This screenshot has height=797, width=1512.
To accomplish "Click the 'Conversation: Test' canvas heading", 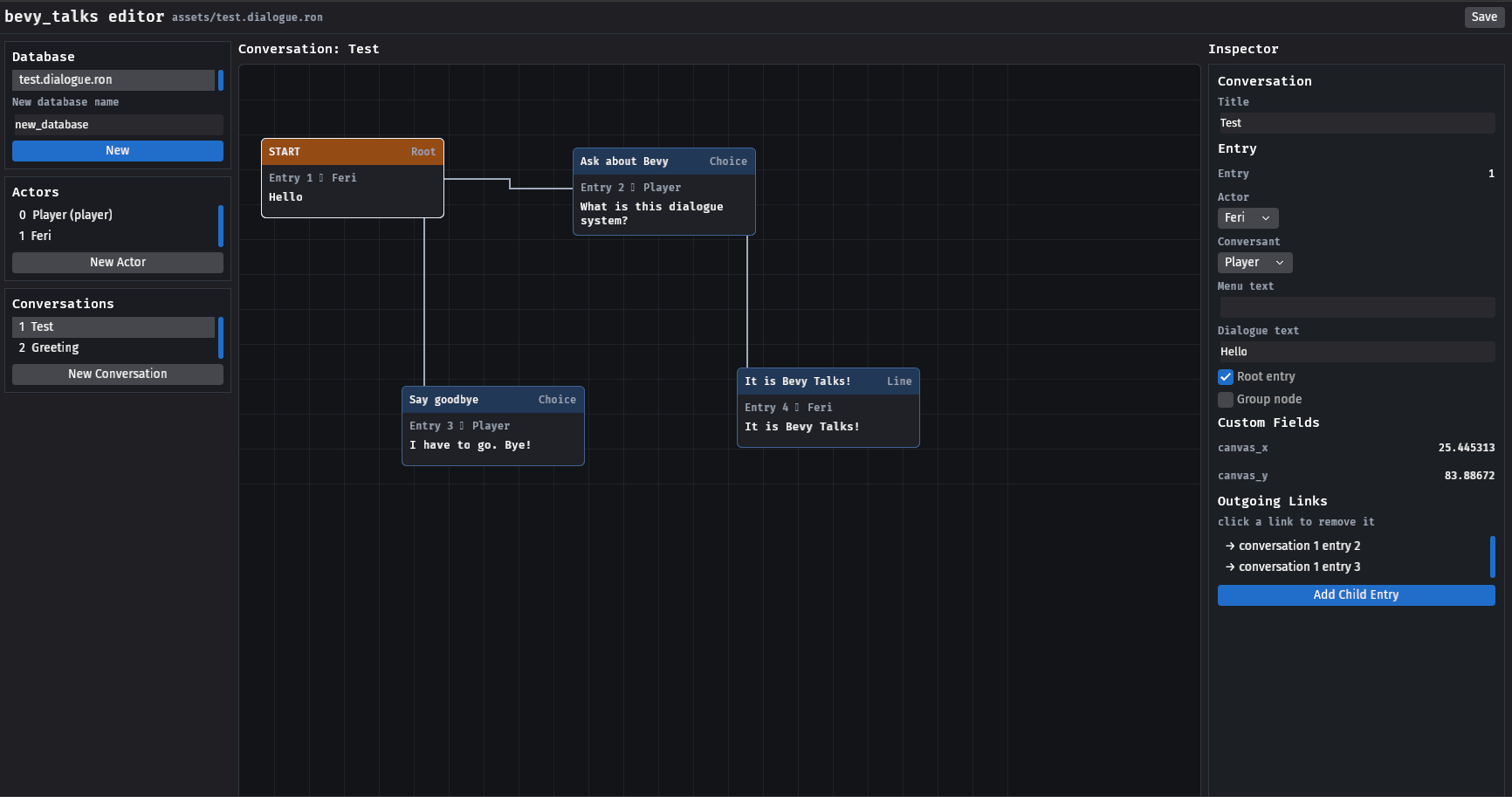I will coord(309,49).
